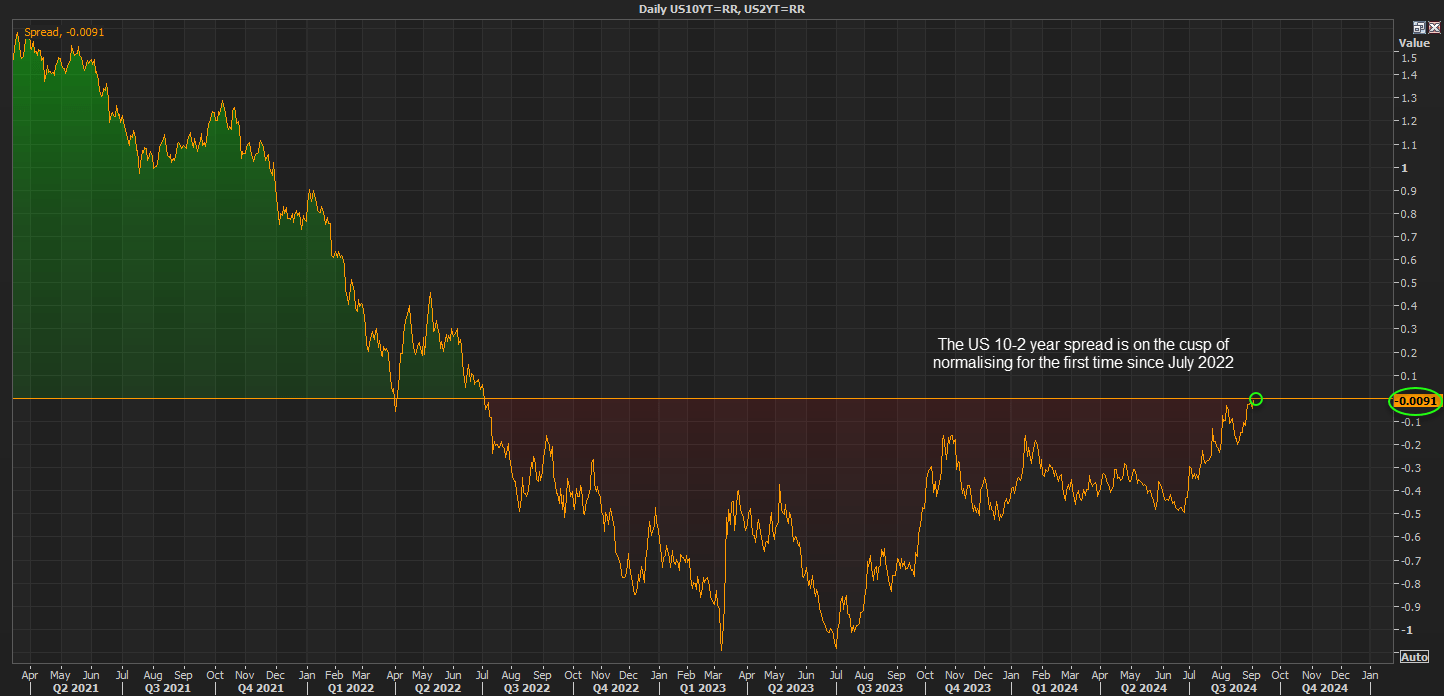1444x696 pixels.
Task: Click the panel maximize/restore icon at top right
Action: pyautogui.click(x=1419, y=28)
